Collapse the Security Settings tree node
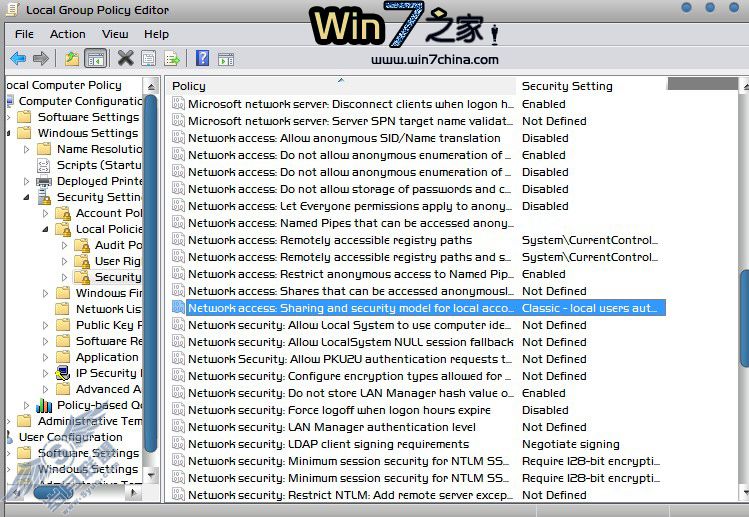Screen dimensions: 749x517 pos(27,197)
